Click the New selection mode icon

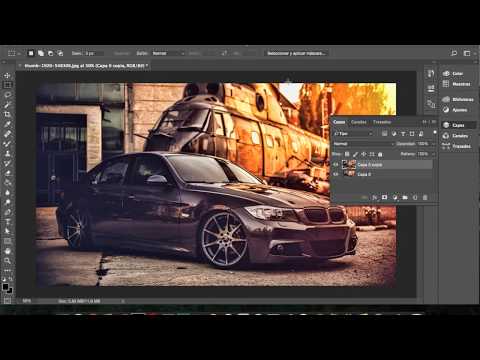[31, 53]
